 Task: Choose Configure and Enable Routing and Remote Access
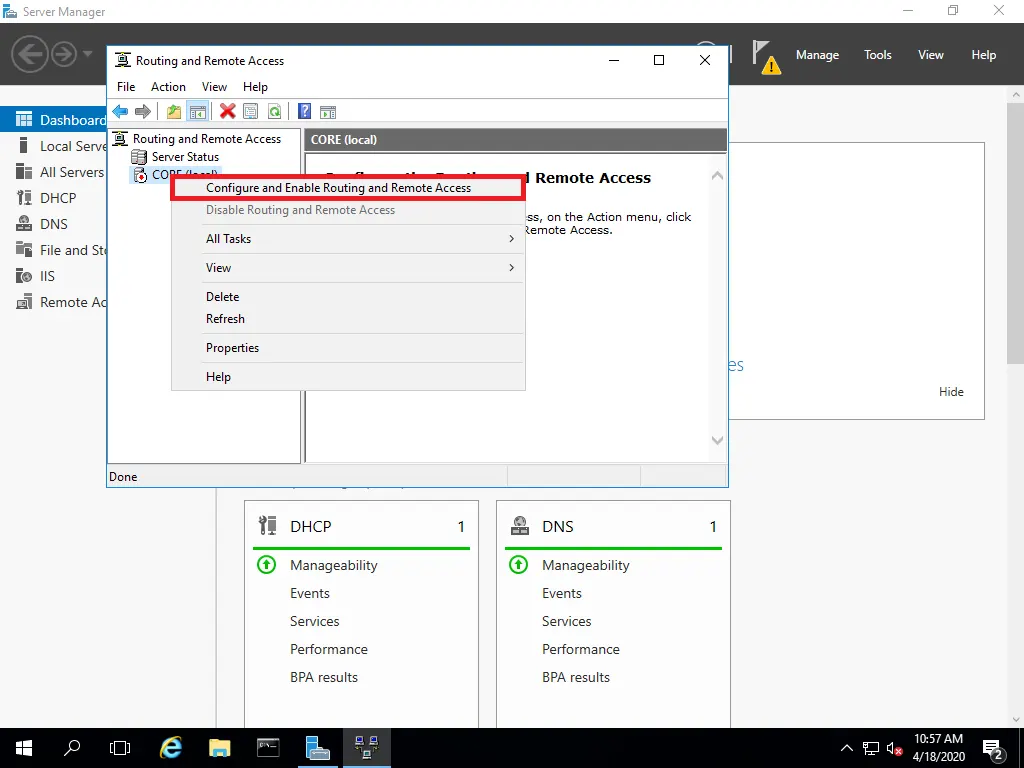(x=348, y=188)
